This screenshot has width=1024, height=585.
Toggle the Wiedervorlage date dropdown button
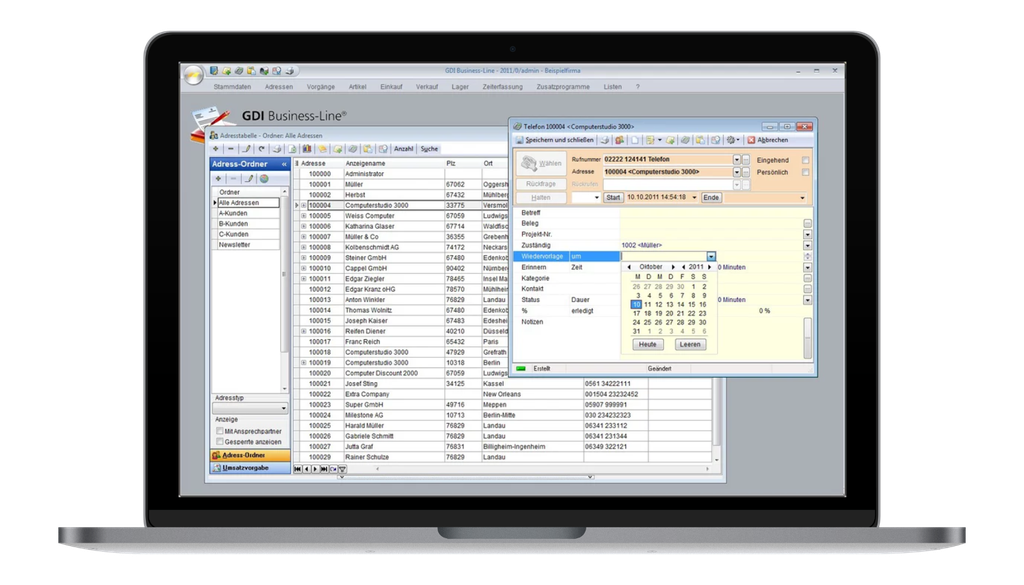[x=711, y=257]
